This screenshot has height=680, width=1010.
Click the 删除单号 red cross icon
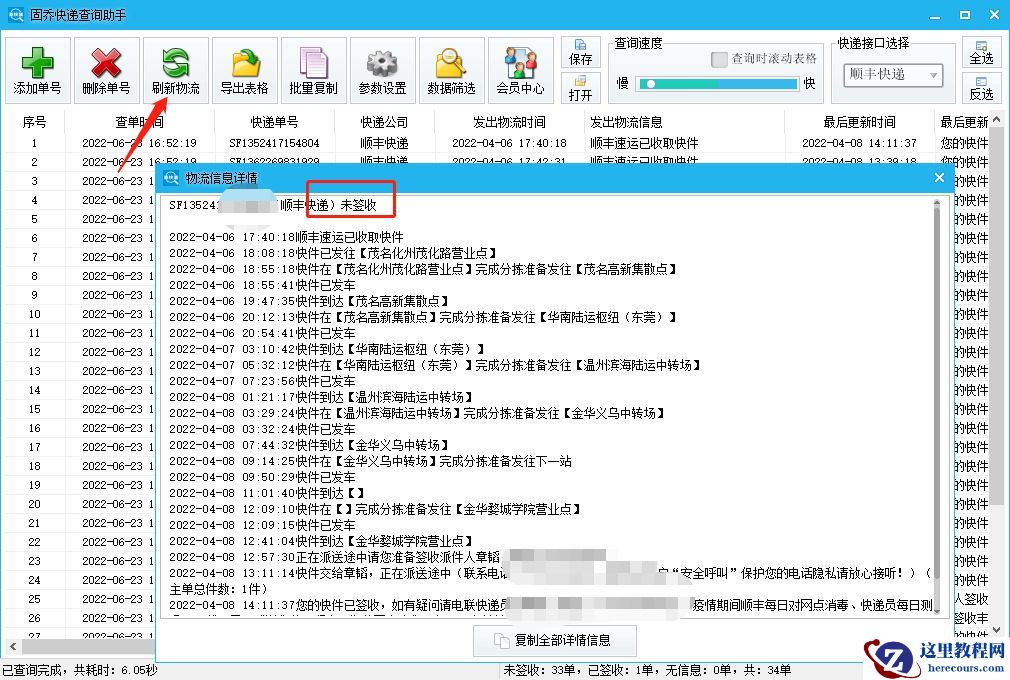106,63
